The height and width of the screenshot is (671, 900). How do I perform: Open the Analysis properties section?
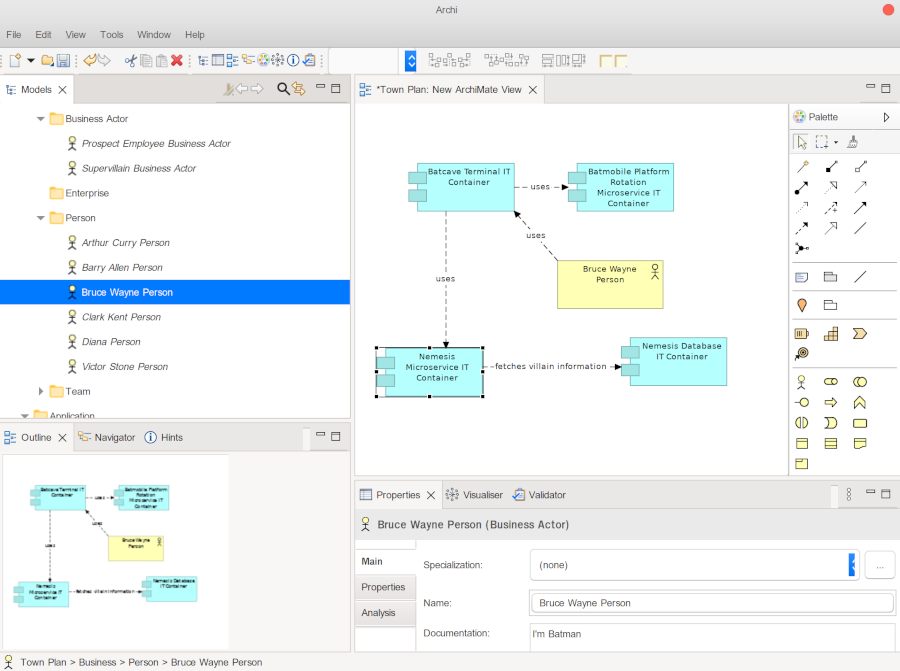point(385,613)
